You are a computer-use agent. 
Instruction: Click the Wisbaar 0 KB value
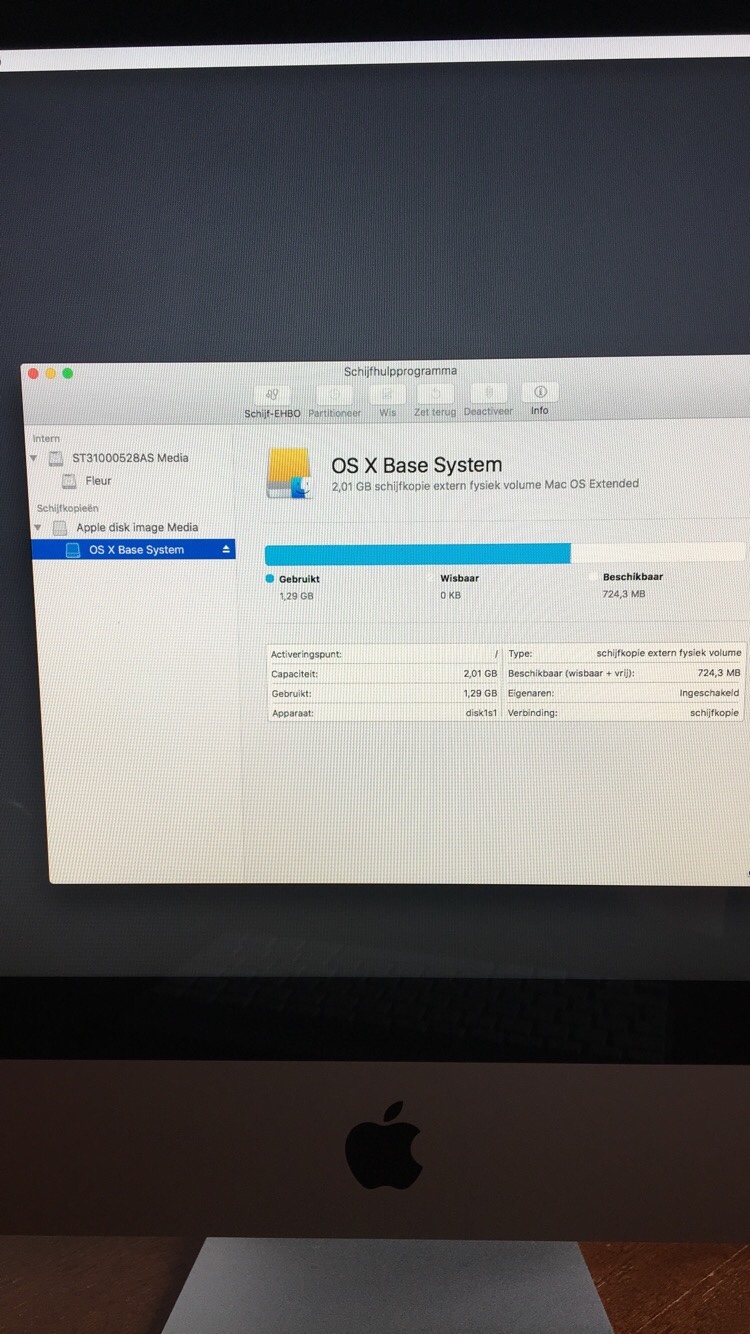[450, 595]
